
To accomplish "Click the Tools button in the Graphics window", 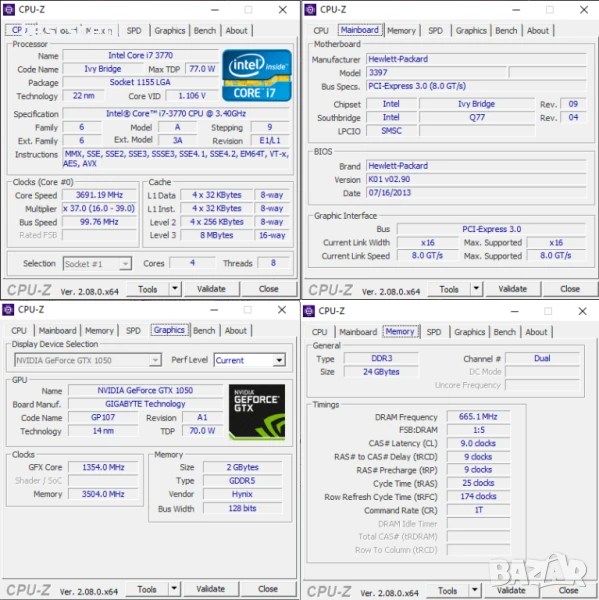I will (x=147, y=589).
